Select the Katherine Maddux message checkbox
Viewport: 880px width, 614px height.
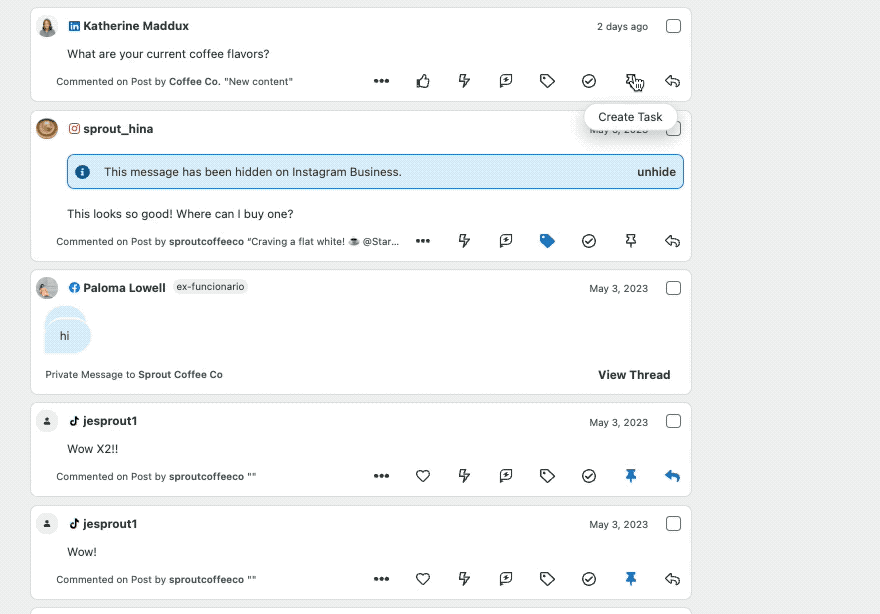point(673,26)
